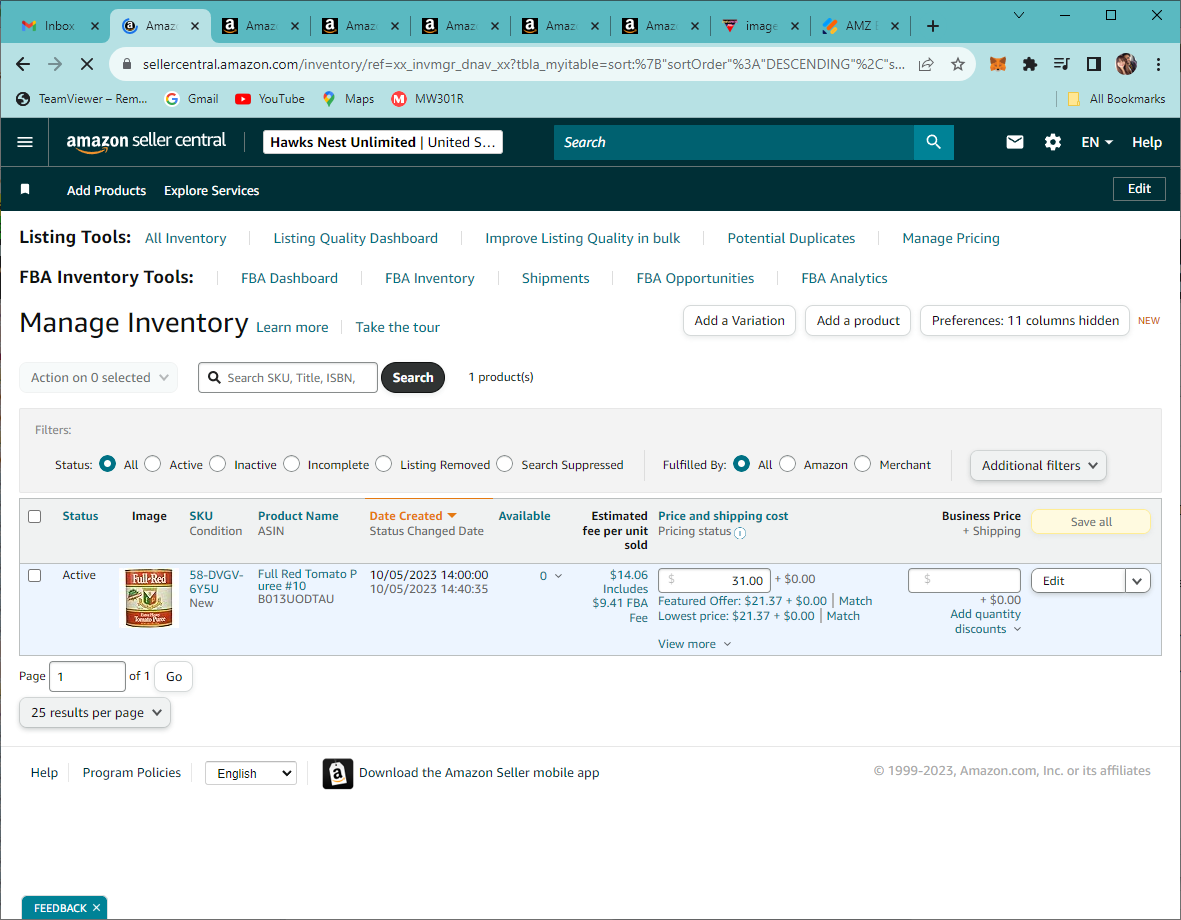Click the price field showing 31.00
The height and width of the screenshot is (920, 1181).
pyautogui.click(x=714, y=581)
